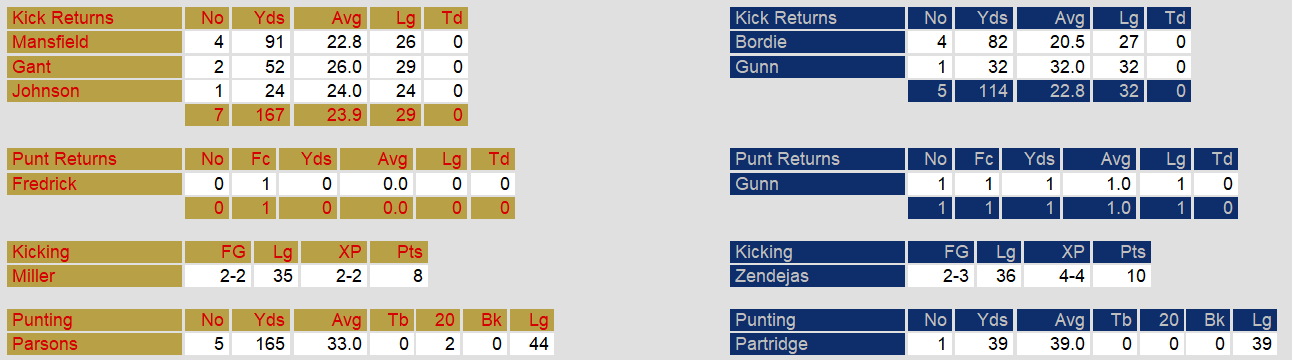Screen dimensions: 1292x360
Task: Click Johnson's kick return row name
Action: [x=45, y=91]
